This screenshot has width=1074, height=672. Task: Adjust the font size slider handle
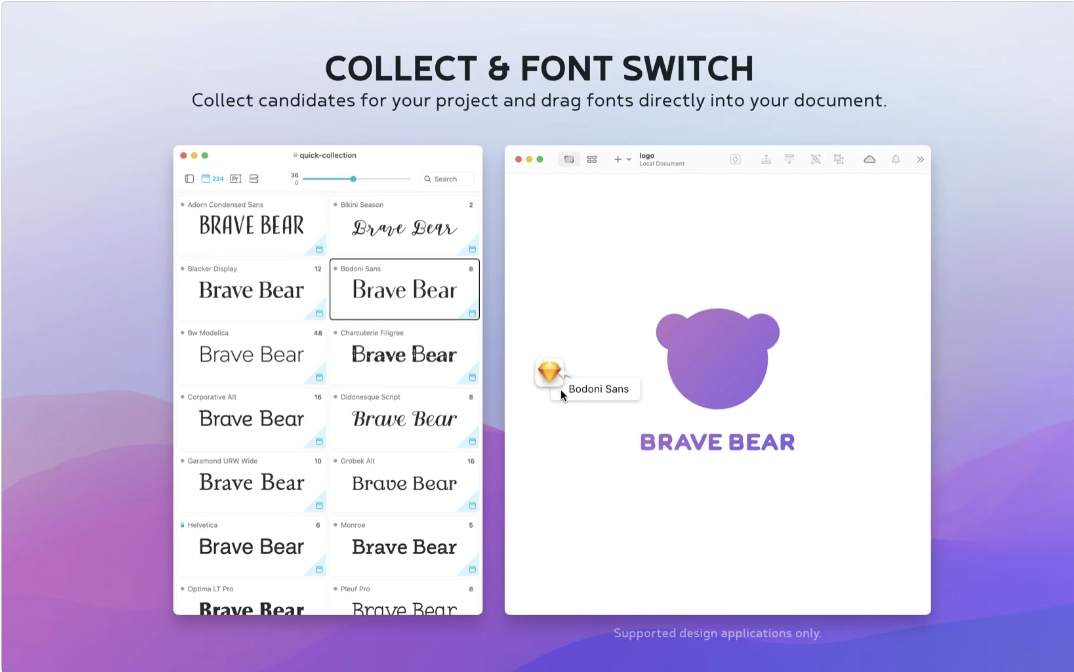pos(353,179)
